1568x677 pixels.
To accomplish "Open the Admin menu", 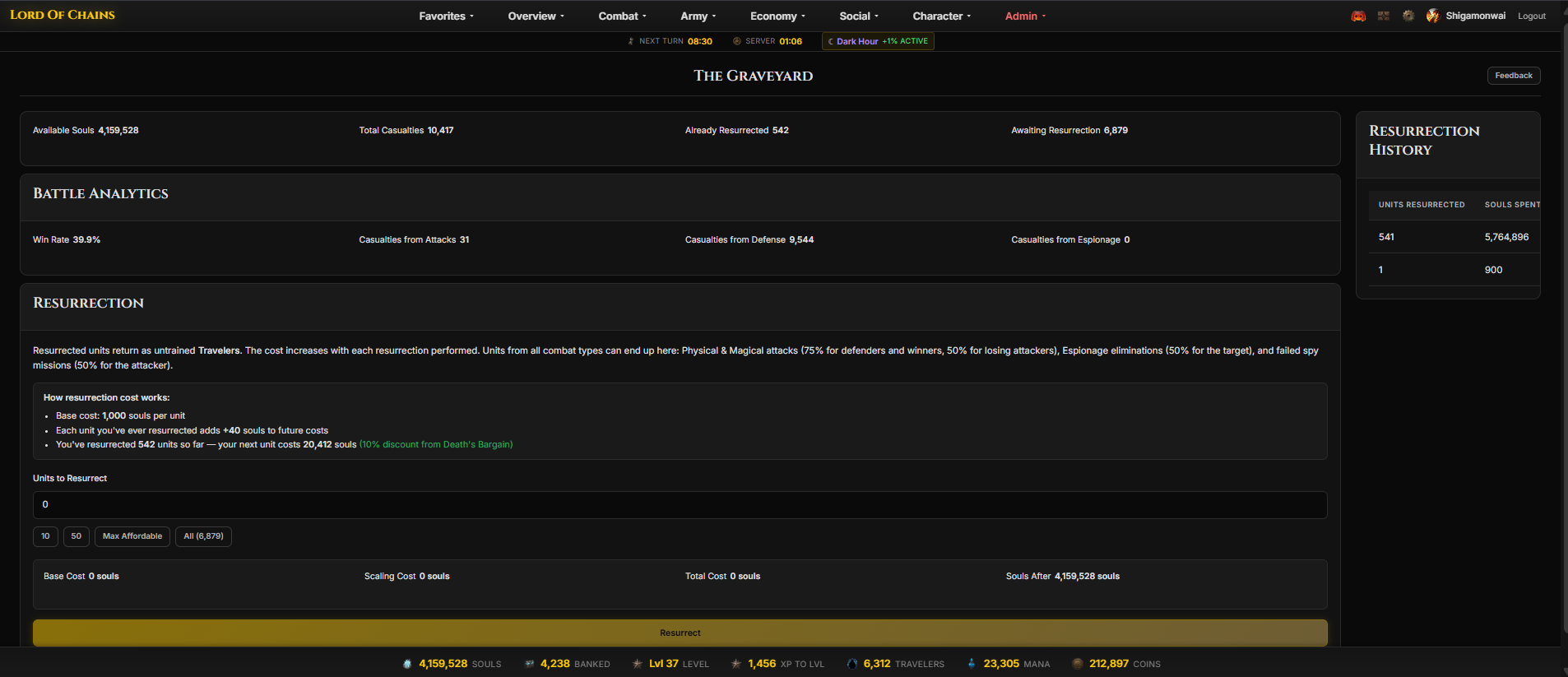I will tap(1025, 16).
